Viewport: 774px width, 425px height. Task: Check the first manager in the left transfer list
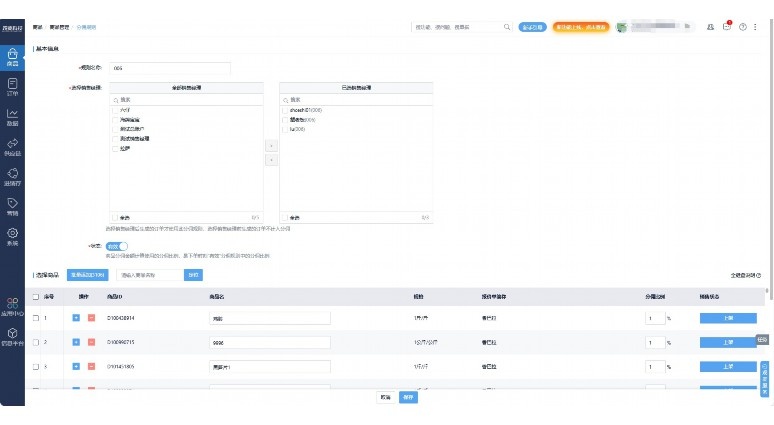pos(115,110)
